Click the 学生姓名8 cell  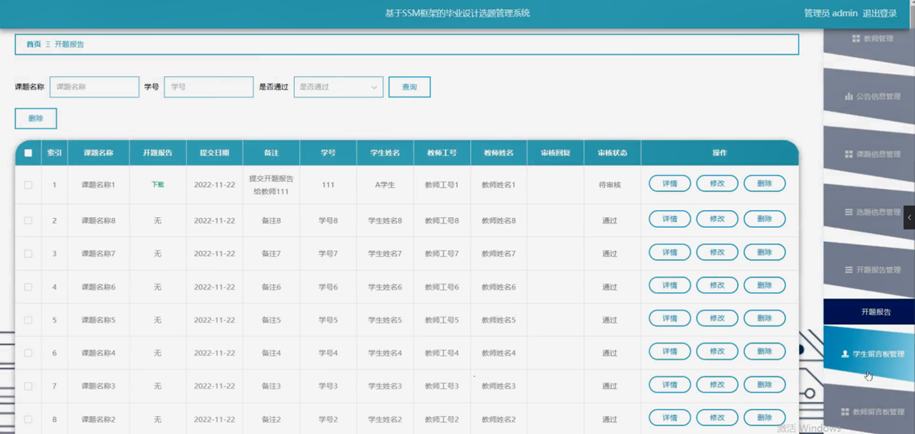pyautogui.click(x=385, y=220)
